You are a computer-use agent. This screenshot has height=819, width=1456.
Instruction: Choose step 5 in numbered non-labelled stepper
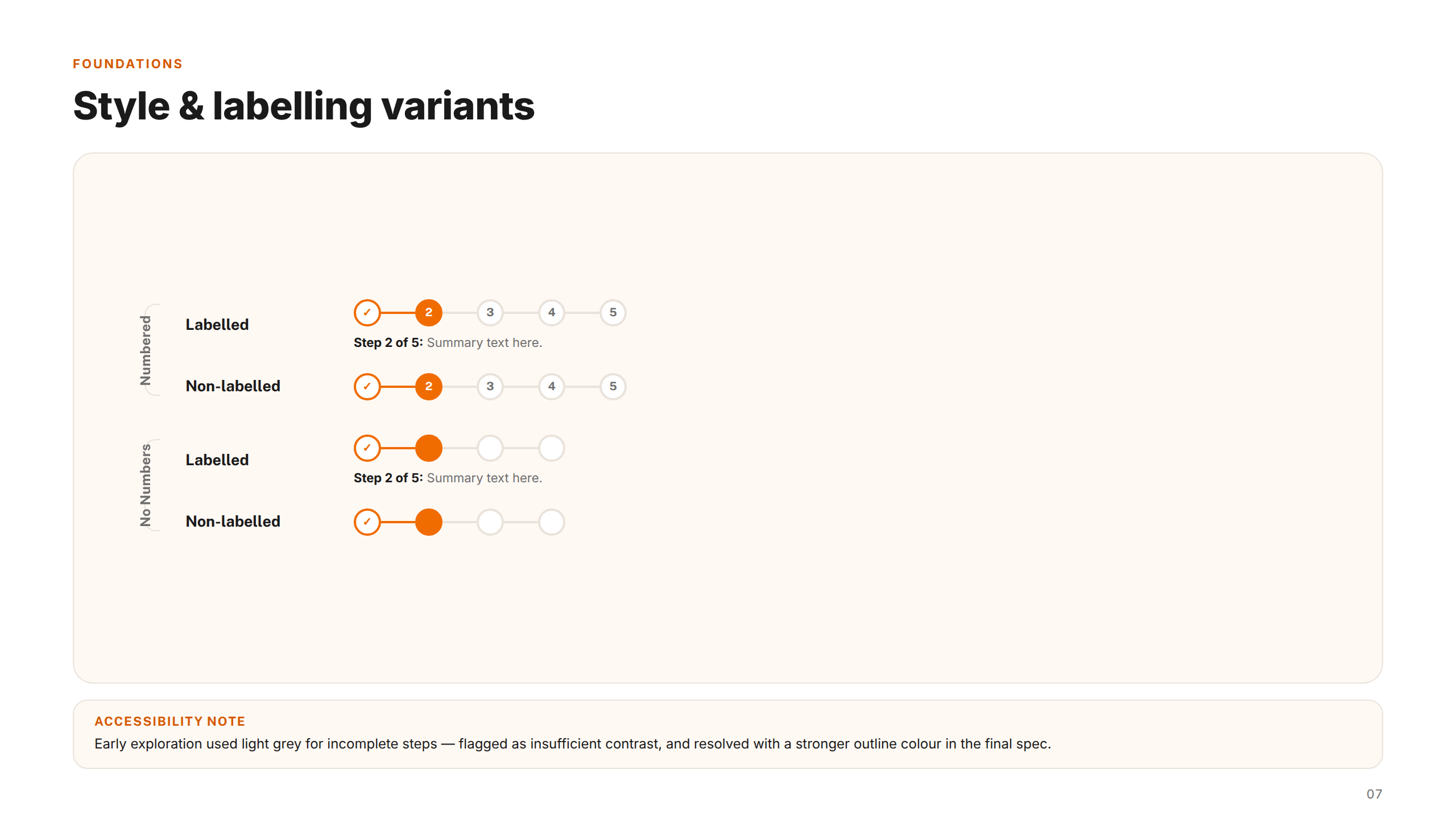tap(613, 386)
